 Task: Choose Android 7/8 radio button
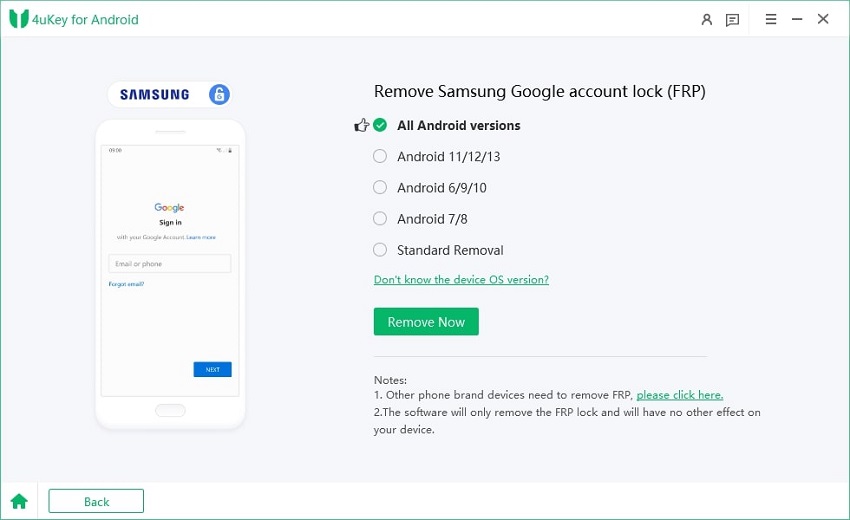click(x=380, y=219)
